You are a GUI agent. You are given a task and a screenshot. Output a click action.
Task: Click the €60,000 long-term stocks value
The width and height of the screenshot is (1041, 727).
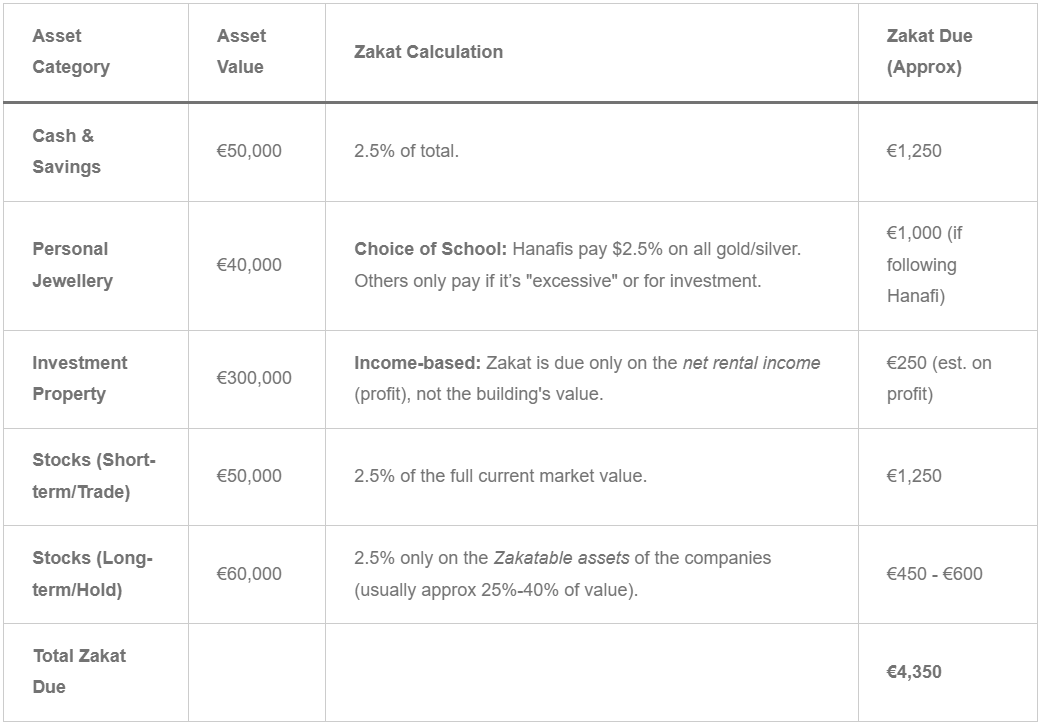(x=249, y=574)
